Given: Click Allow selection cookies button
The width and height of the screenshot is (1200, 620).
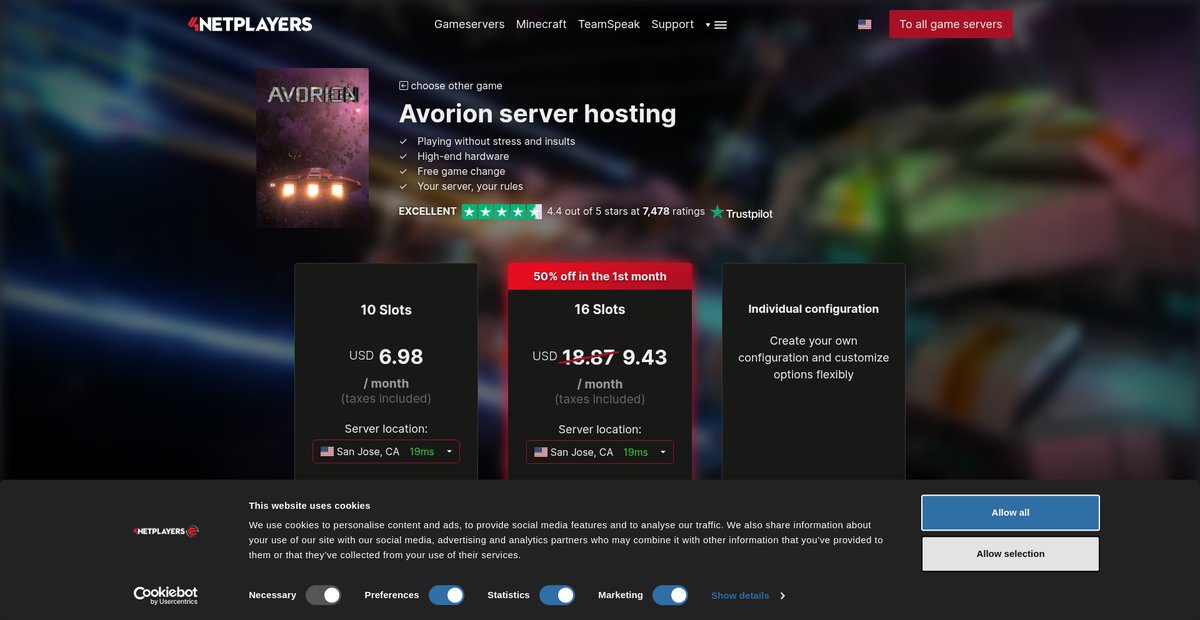Looking at the screenshot, I should (1010, 554).
